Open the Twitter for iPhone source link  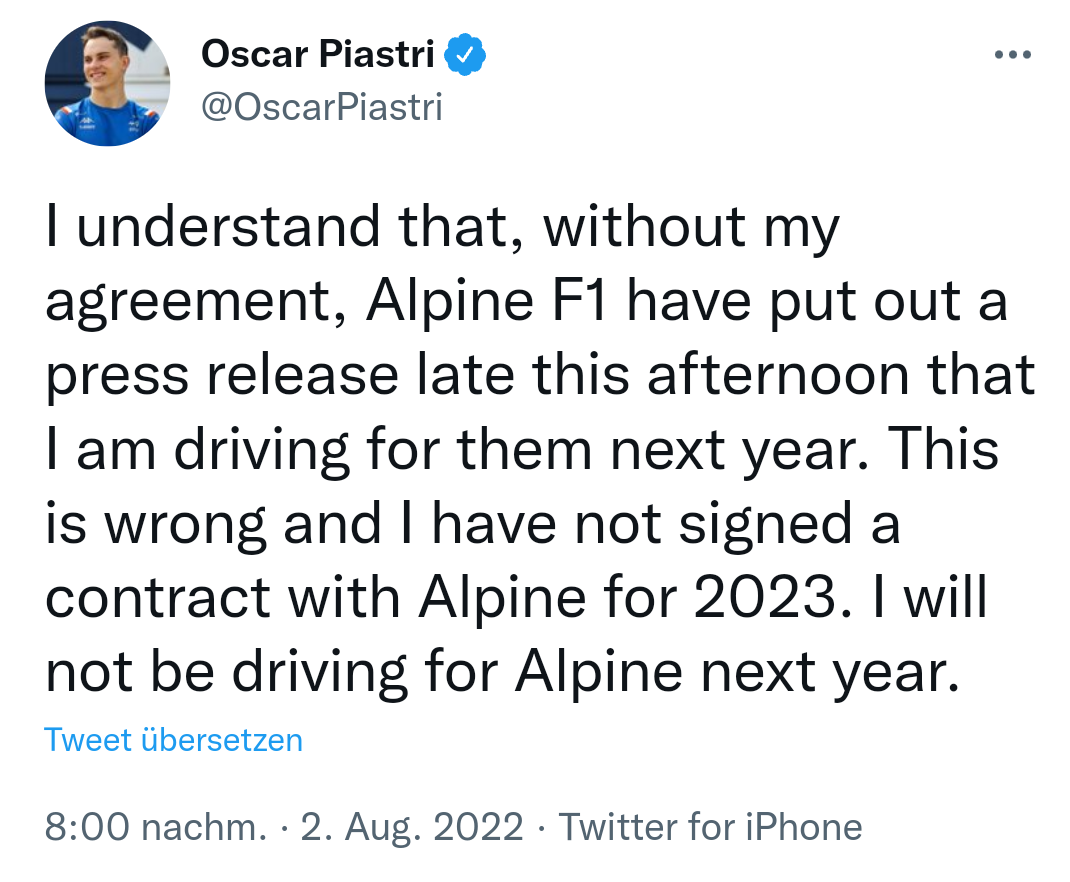click(x=710, y=827)
